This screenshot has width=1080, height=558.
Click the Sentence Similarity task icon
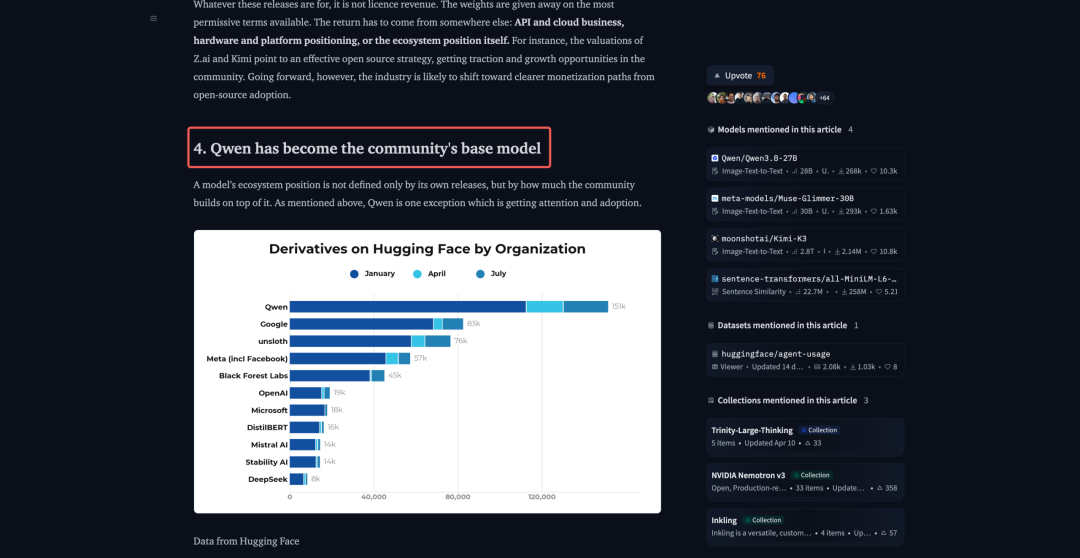(715, 291)
